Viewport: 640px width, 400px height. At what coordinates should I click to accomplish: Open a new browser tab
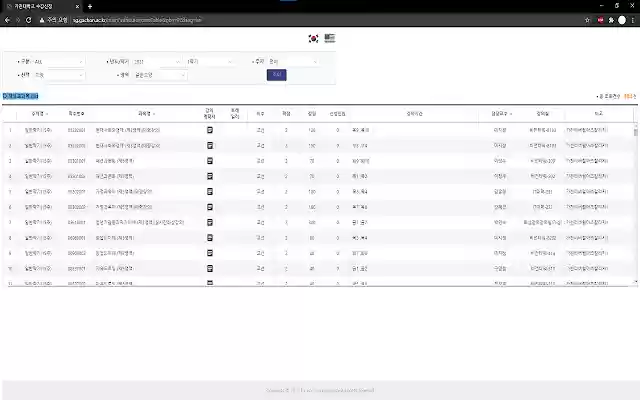(89, 6)
